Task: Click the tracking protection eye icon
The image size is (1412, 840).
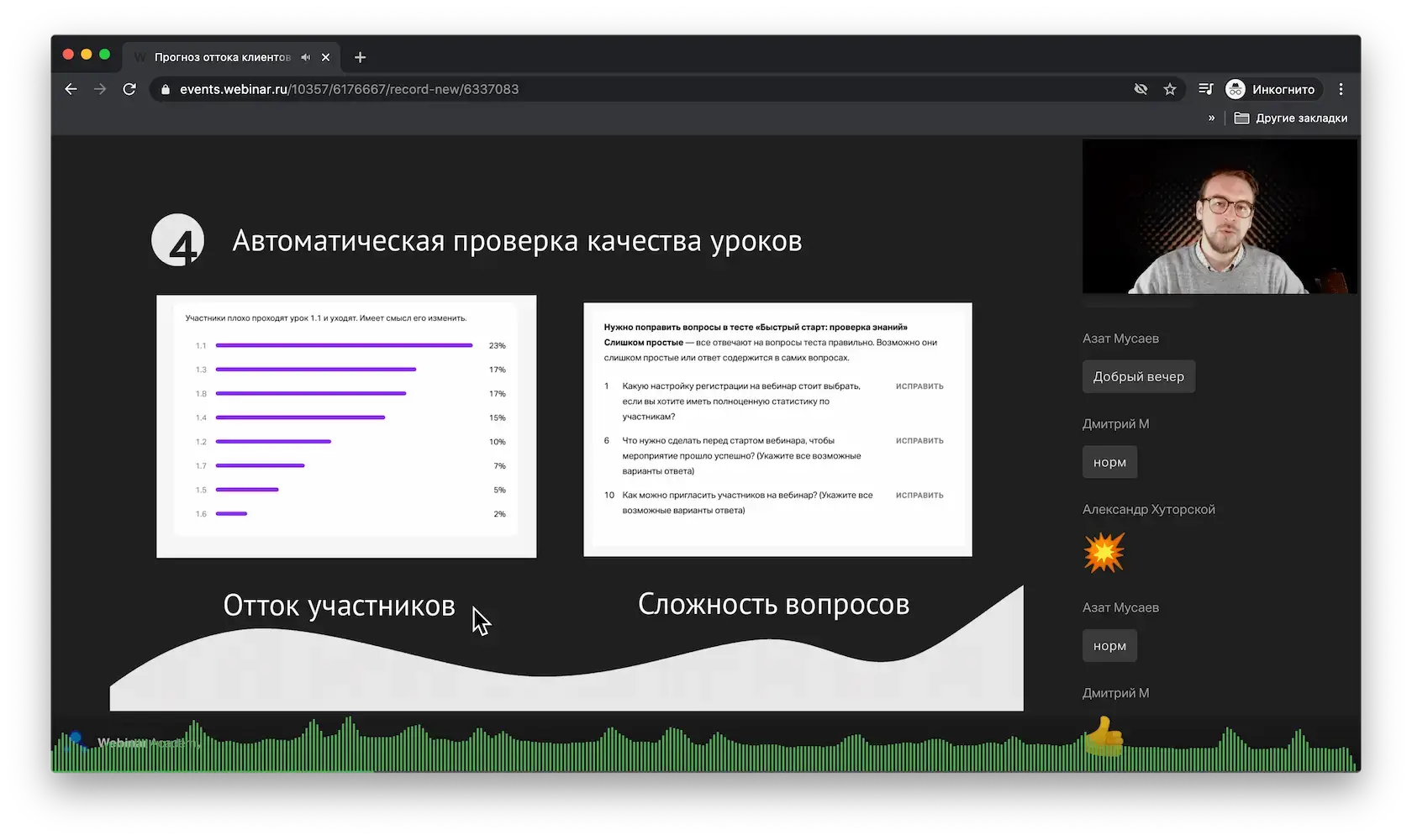Action: tap(1141, 89)
